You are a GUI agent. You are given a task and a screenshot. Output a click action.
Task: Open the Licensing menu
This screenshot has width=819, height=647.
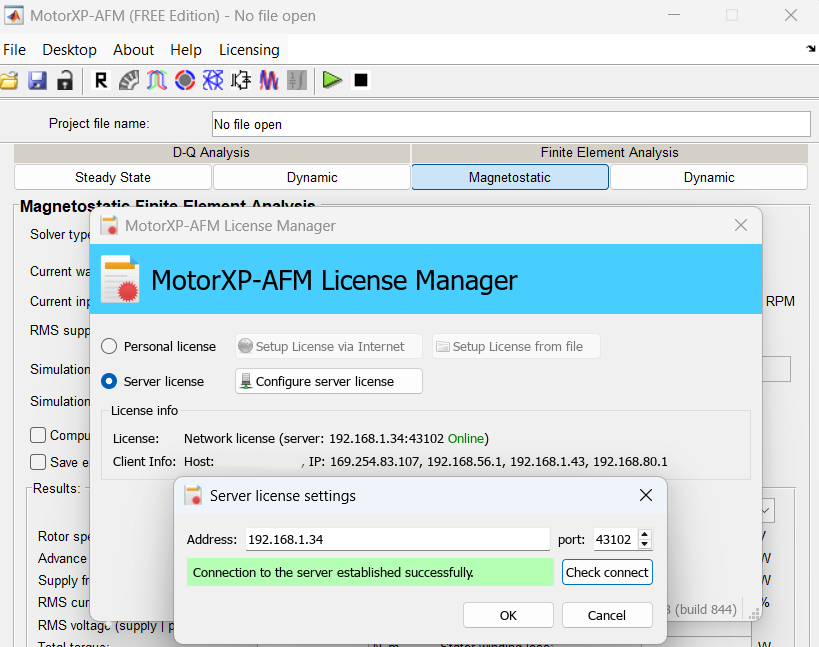point(248,49)
